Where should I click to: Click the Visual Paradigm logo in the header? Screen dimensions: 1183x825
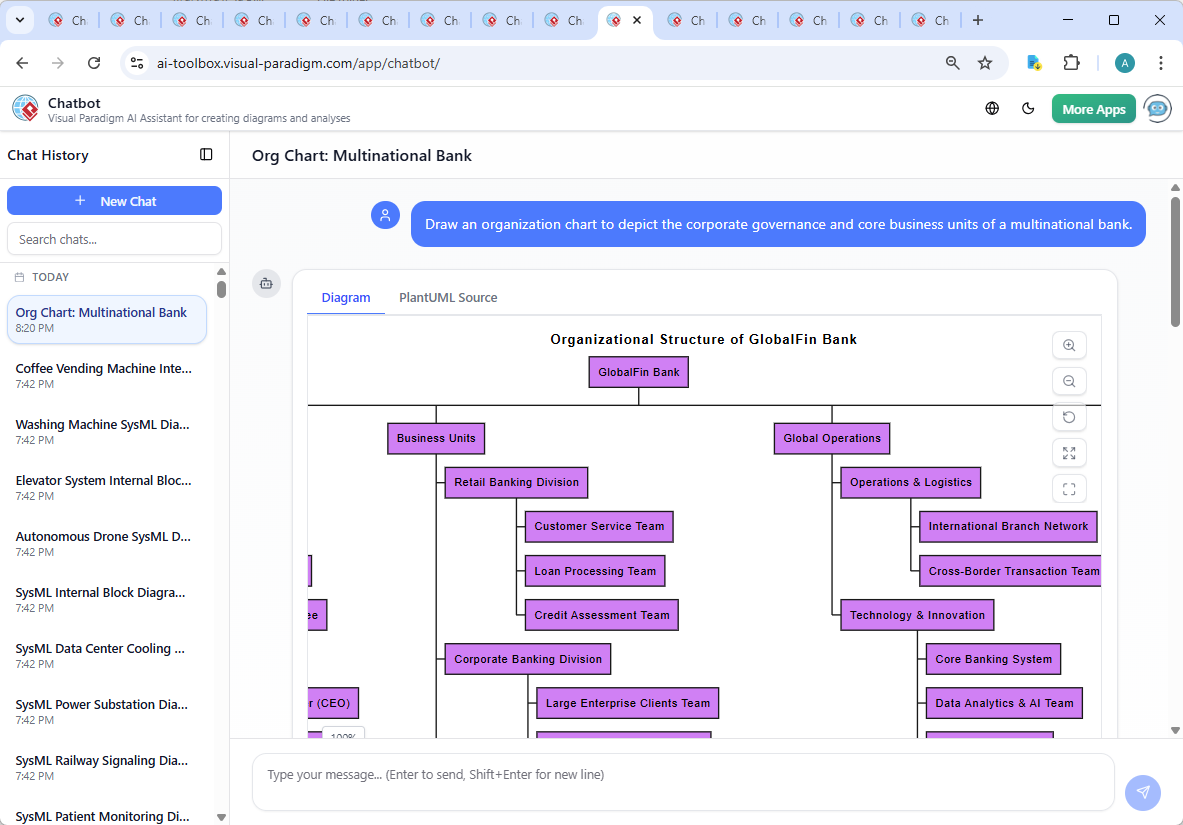click(24, 108)
